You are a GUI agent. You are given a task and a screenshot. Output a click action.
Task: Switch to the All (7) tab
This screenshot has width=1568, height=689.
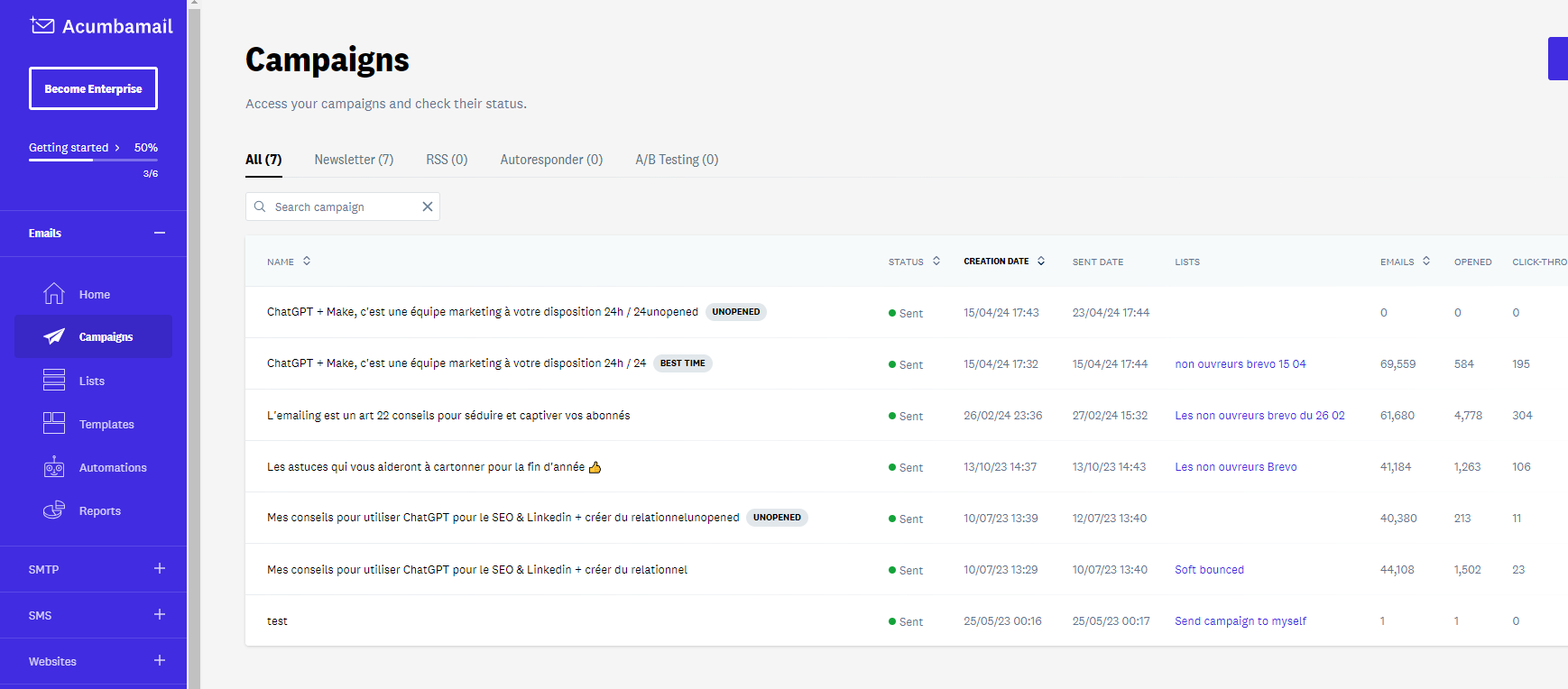tap(263, 160)
